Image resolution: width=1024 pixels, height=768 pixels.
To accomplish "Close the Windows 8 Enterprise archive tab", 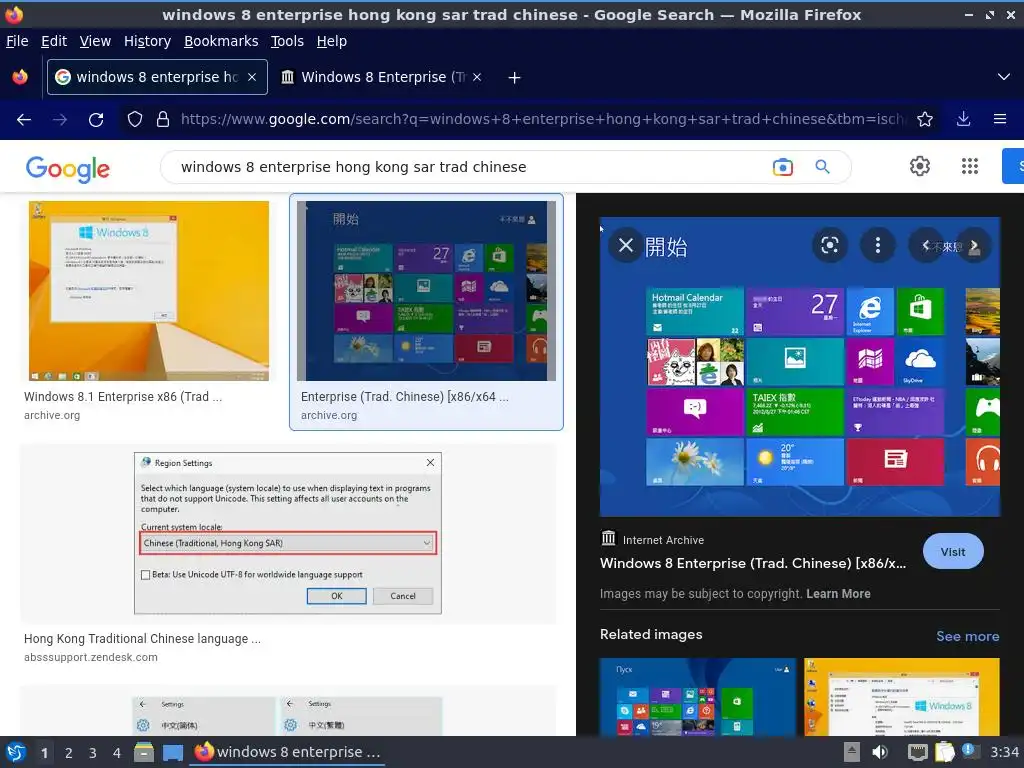I will coord(477,77).
